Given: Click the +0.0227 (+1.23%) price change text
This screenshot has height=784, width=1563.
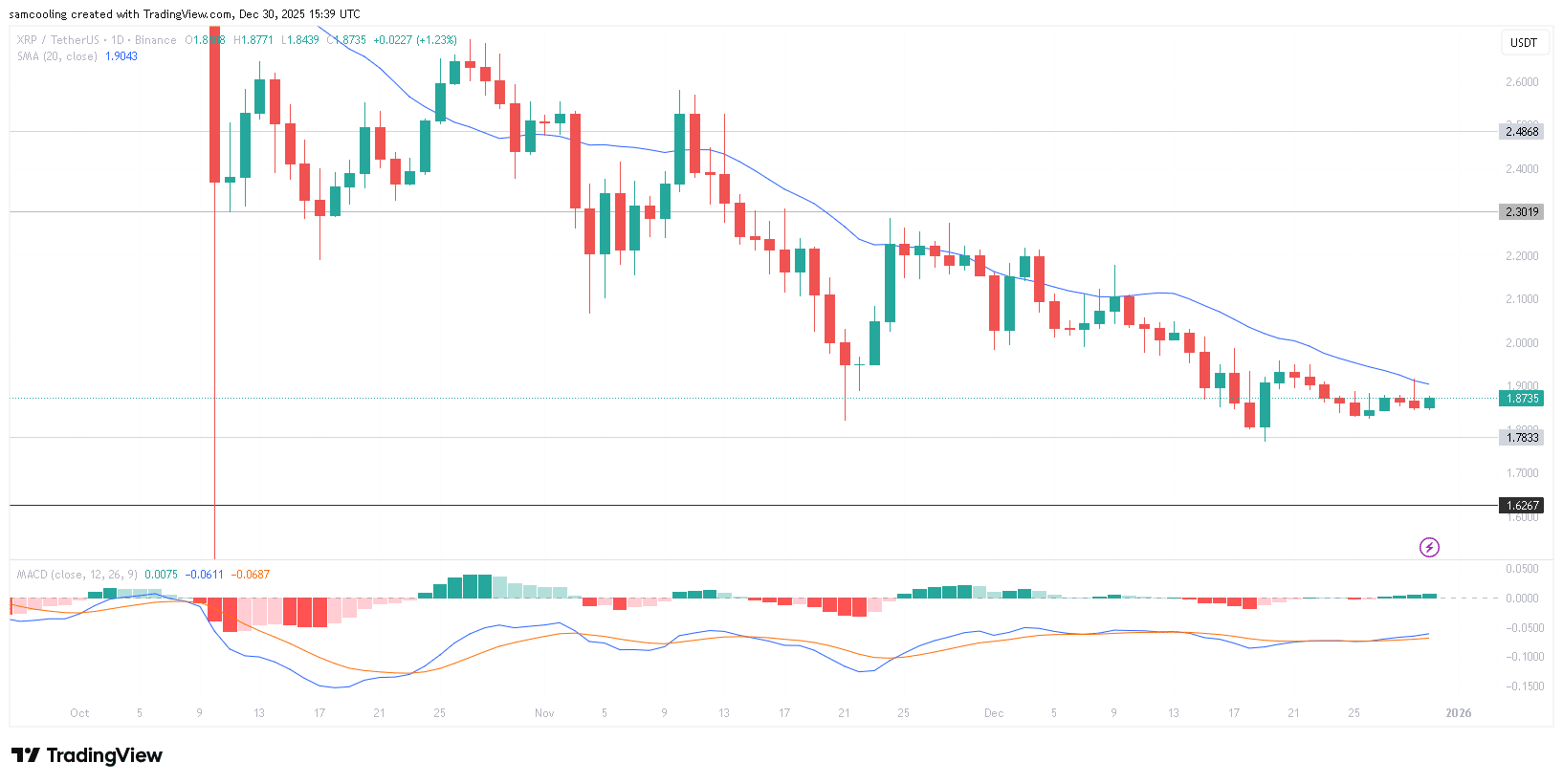Looking at the screenshot, I should [x=414, y=40].
